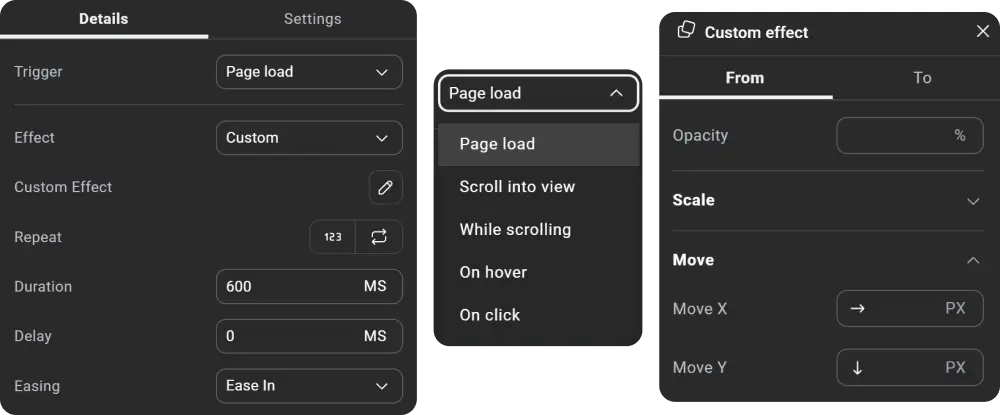1000x415 pixels.
Task: Click the down arrow in Move Y
Action: click(857, 368)
